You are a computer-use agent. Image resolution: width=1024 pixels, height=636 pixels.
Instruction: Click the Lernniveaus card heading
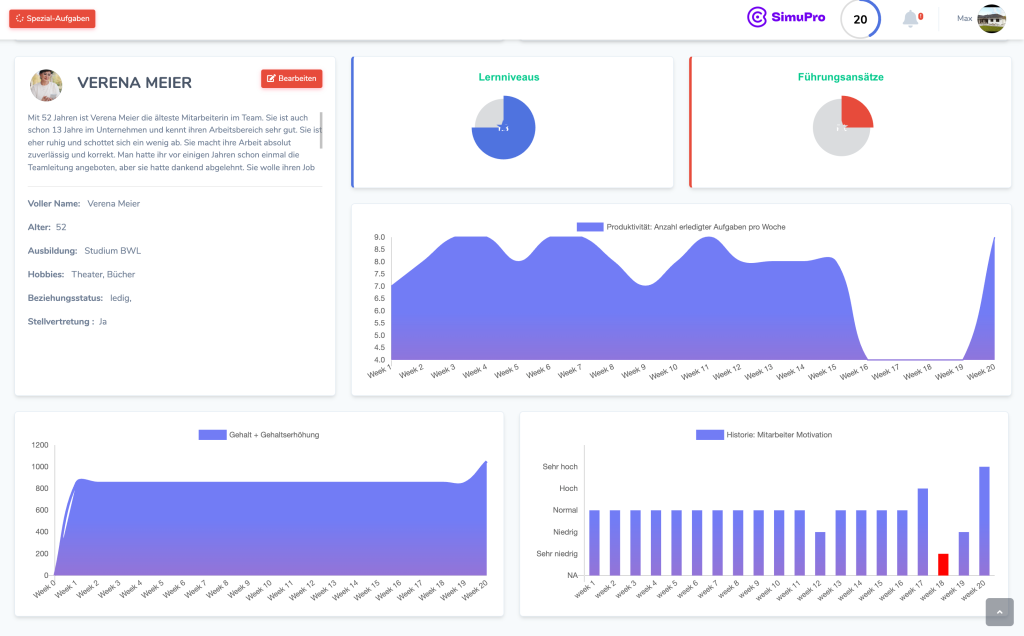509,77
